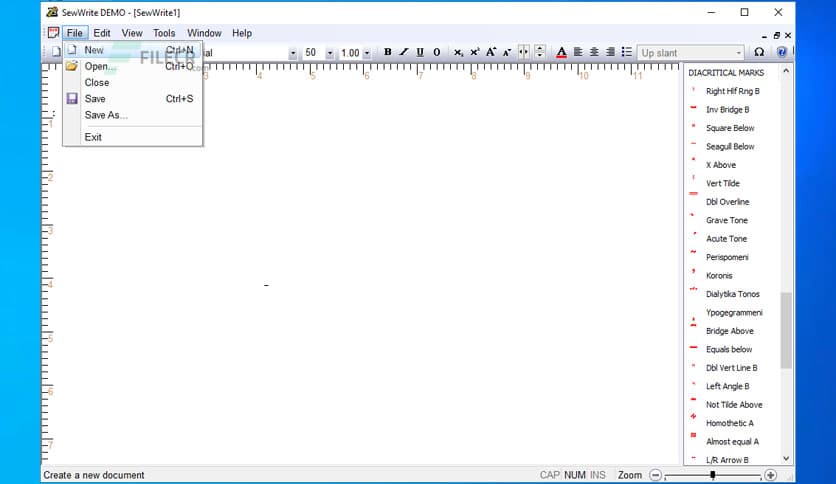Open the View menu
Image resolution: width=836 pixels, height=484 pixels.
[132, 33]
